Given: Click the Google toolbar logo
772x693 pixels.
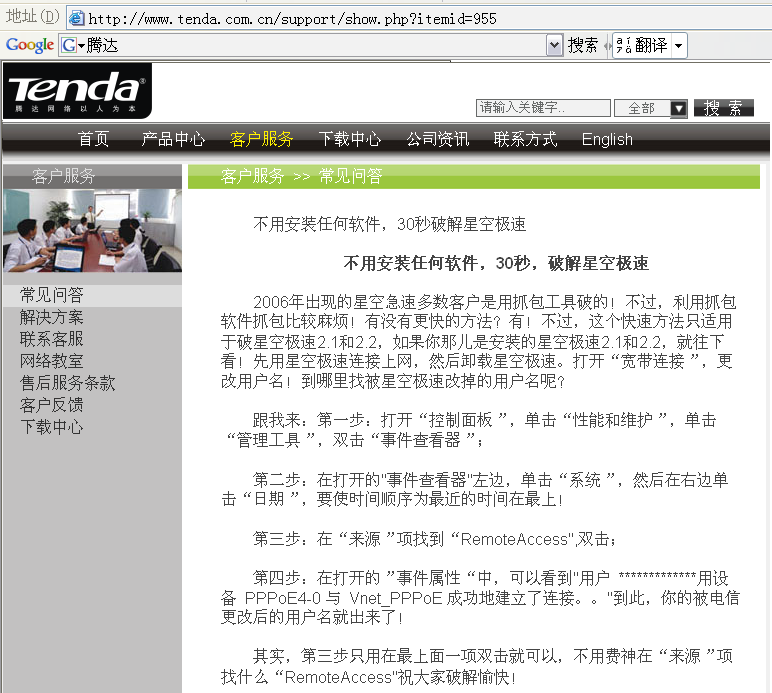Looking at the screenshot, I should coord(30,45).
